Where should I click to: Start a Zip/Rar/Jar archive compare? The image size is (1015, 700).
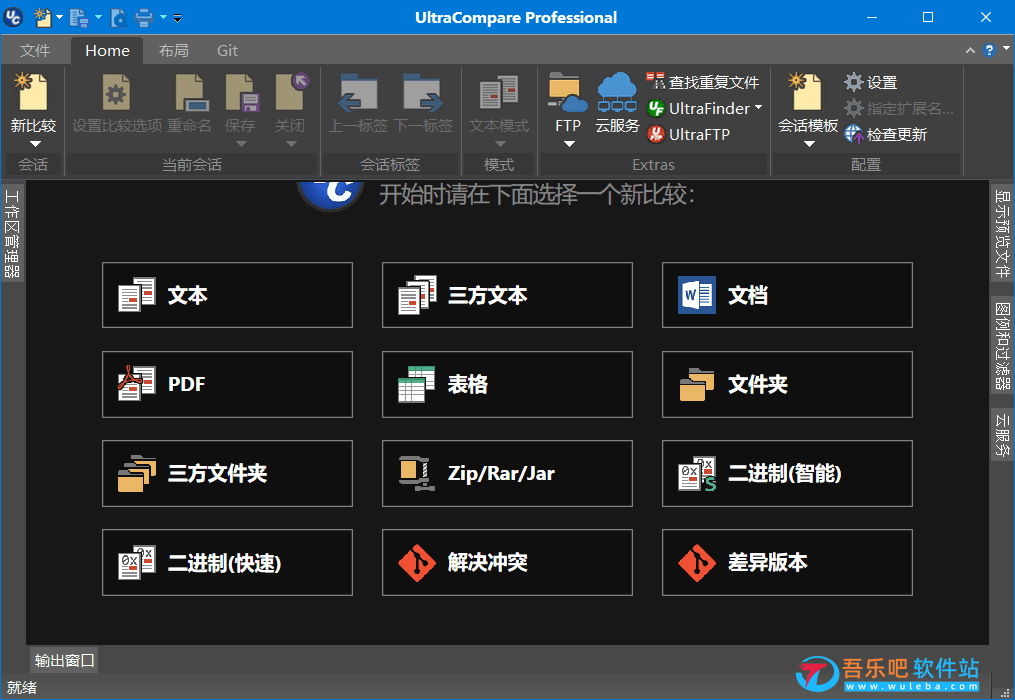pos(507,473)
